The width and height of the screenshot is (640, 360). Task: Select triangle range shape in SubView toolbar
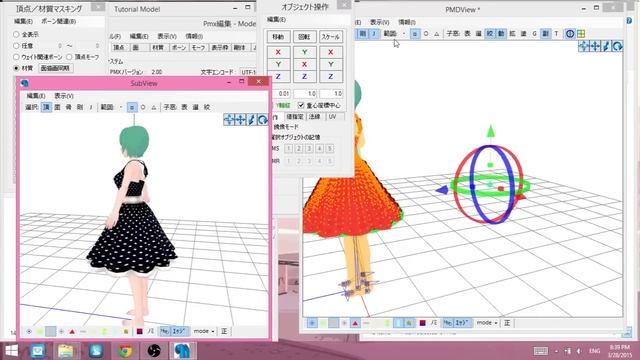point(154,107)
